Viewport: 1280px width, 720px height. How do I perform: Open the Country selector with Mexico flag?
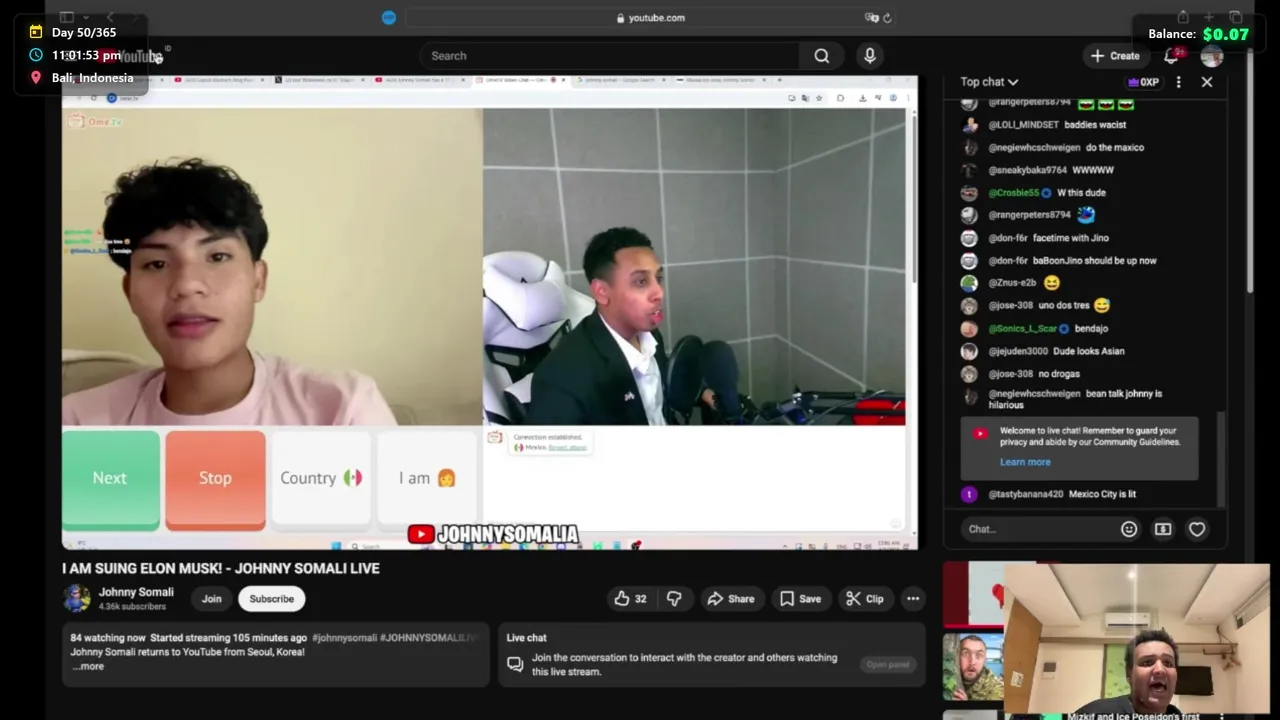[x=321, y=478]
